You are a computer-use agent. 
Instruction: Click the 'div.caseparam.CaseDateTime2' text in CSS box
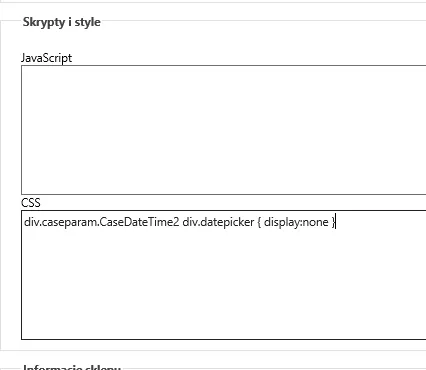coord(102,222)
